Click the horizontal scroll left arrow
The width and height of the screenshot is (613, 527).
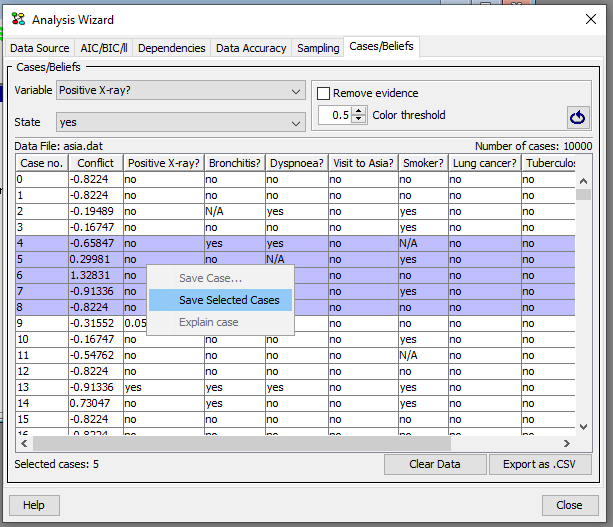(24, 443)
